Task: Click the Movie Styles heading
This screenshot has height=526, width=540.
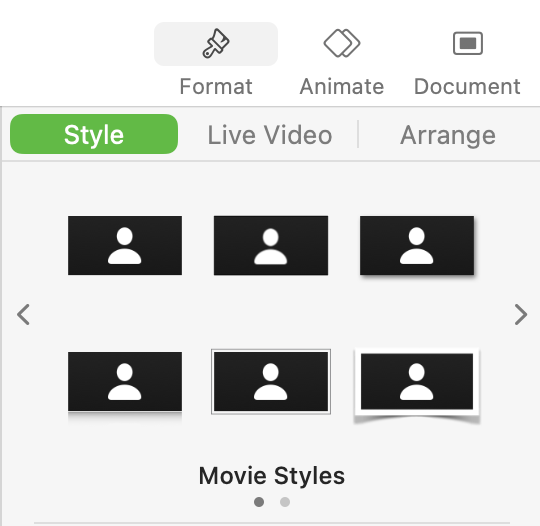Action: (271, 476)
